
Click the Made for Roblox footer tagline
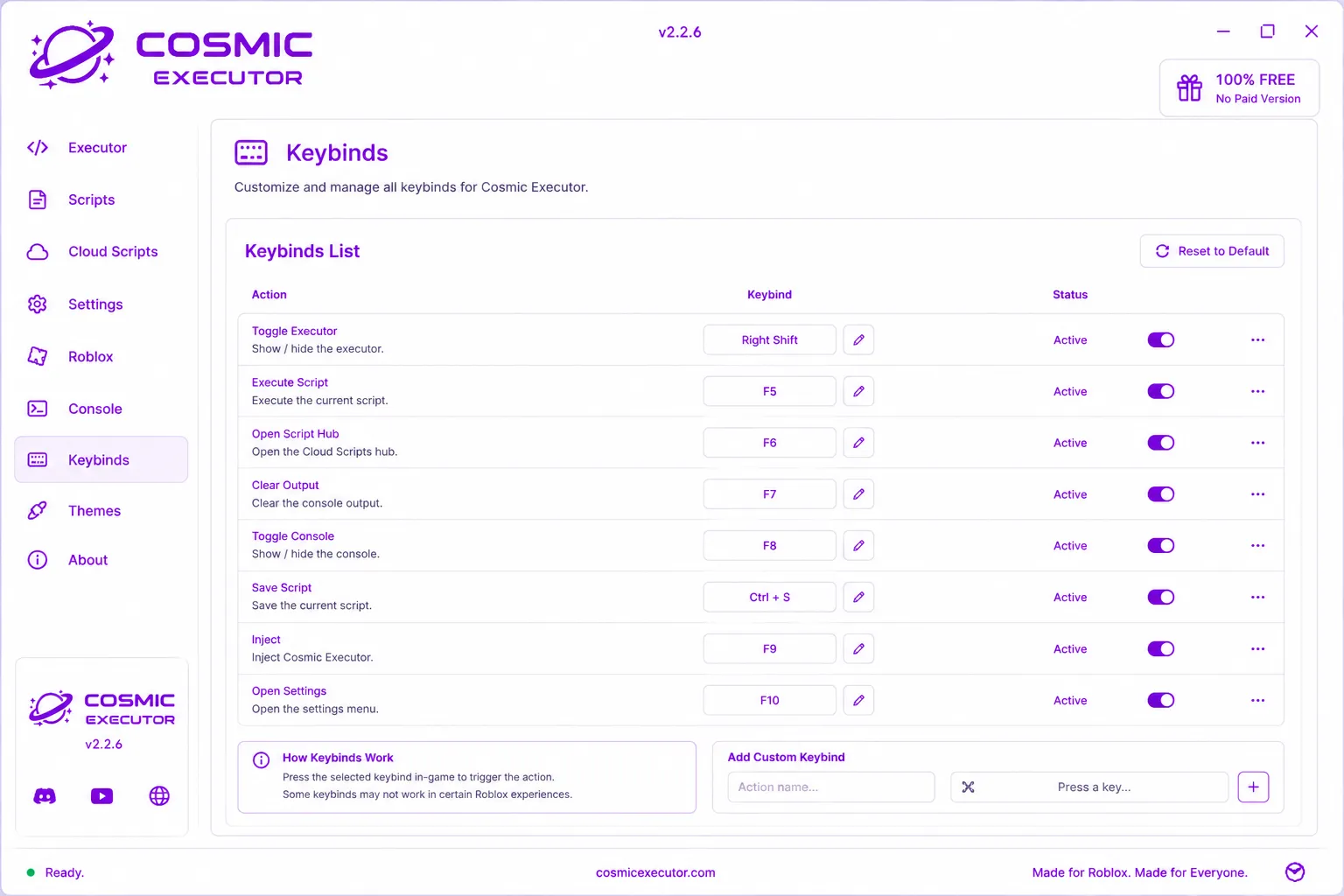point(1140,872)
